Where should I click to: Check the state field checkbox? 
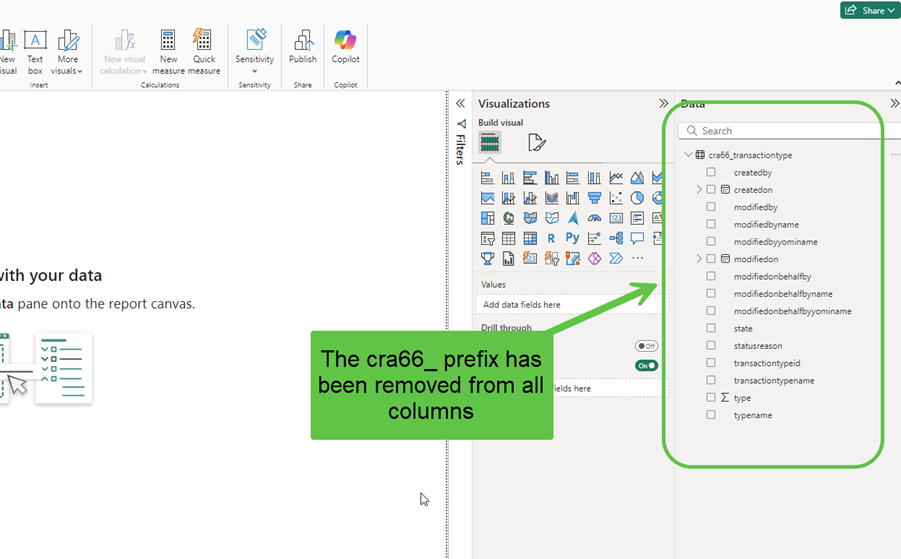tap(711, 328)
